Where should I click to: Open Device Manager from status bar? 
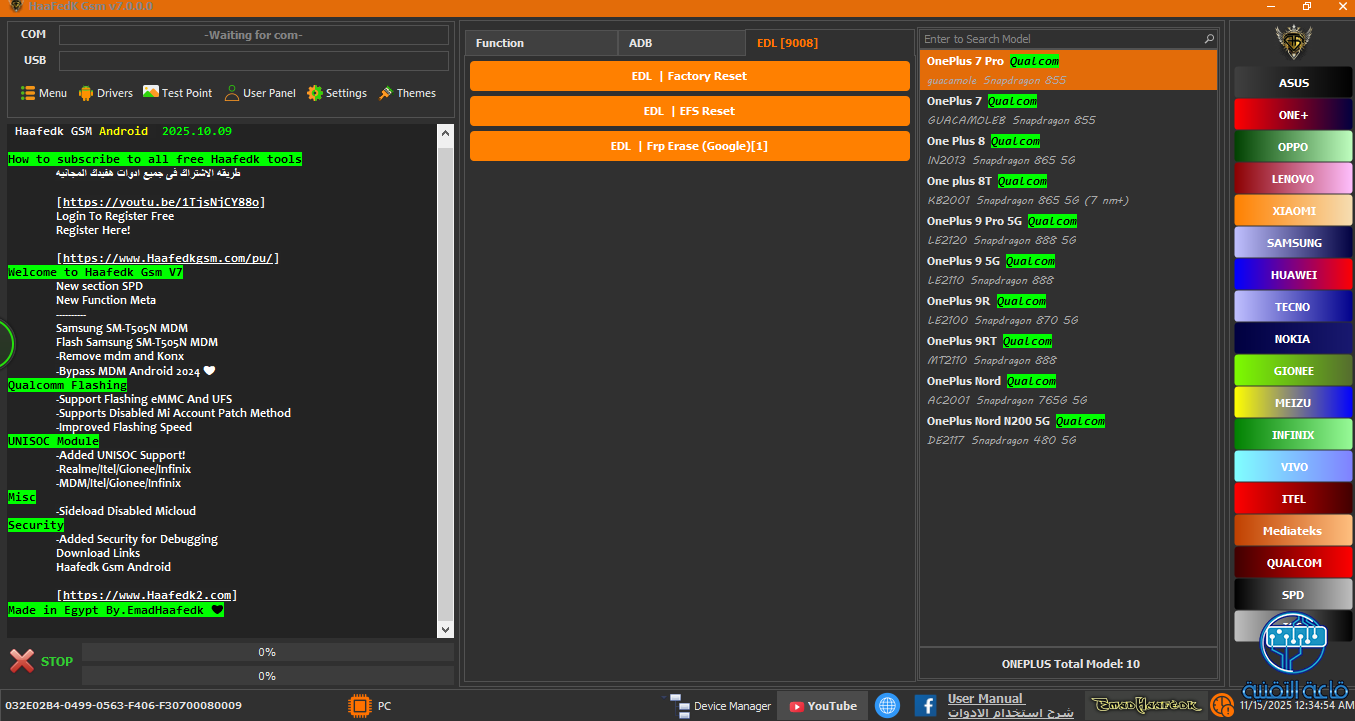point(720,706)
